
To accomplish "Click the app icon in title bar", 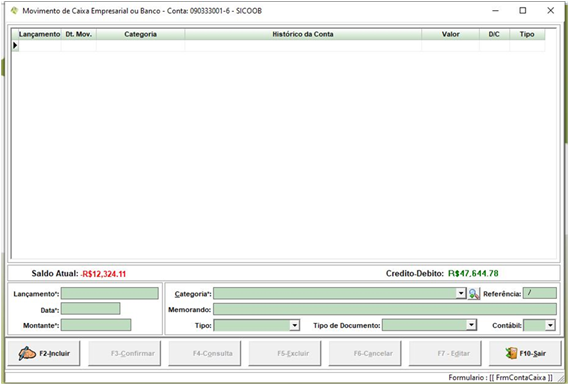I will (x=14, y=11).
